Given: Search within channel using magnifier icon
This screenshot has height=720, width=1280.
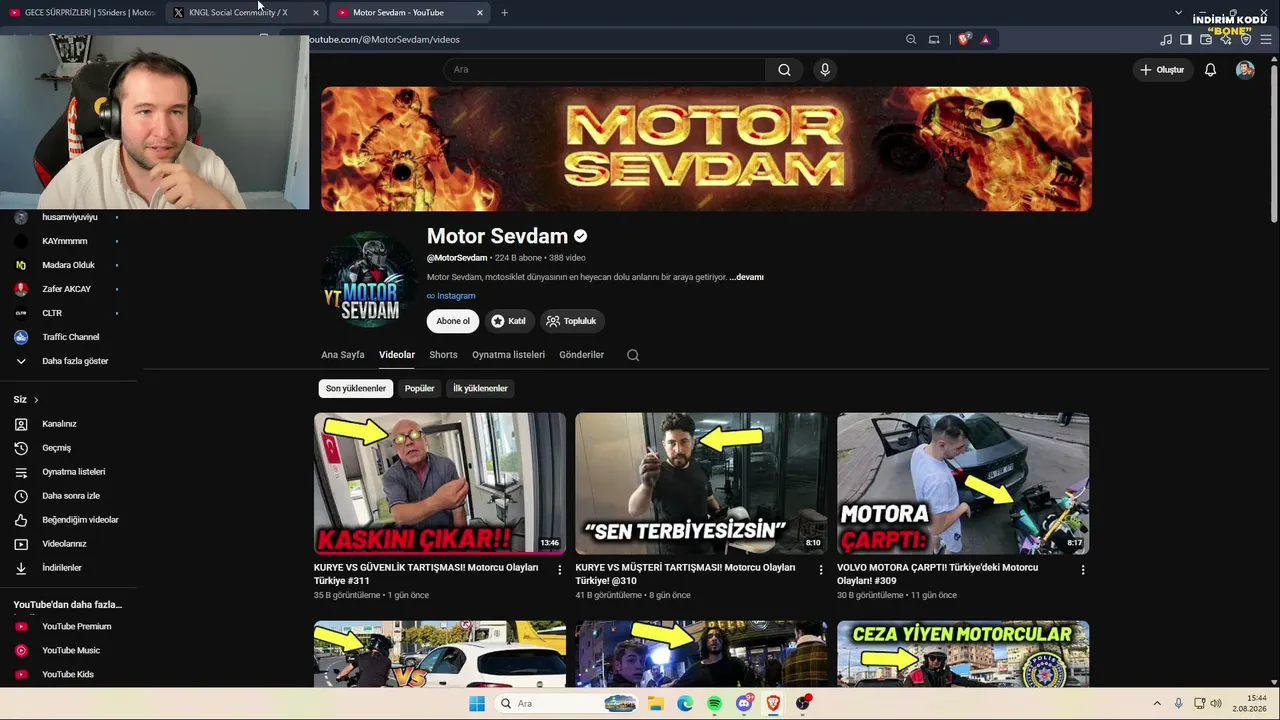Looking at the screenshot, I should pos(633,355).
